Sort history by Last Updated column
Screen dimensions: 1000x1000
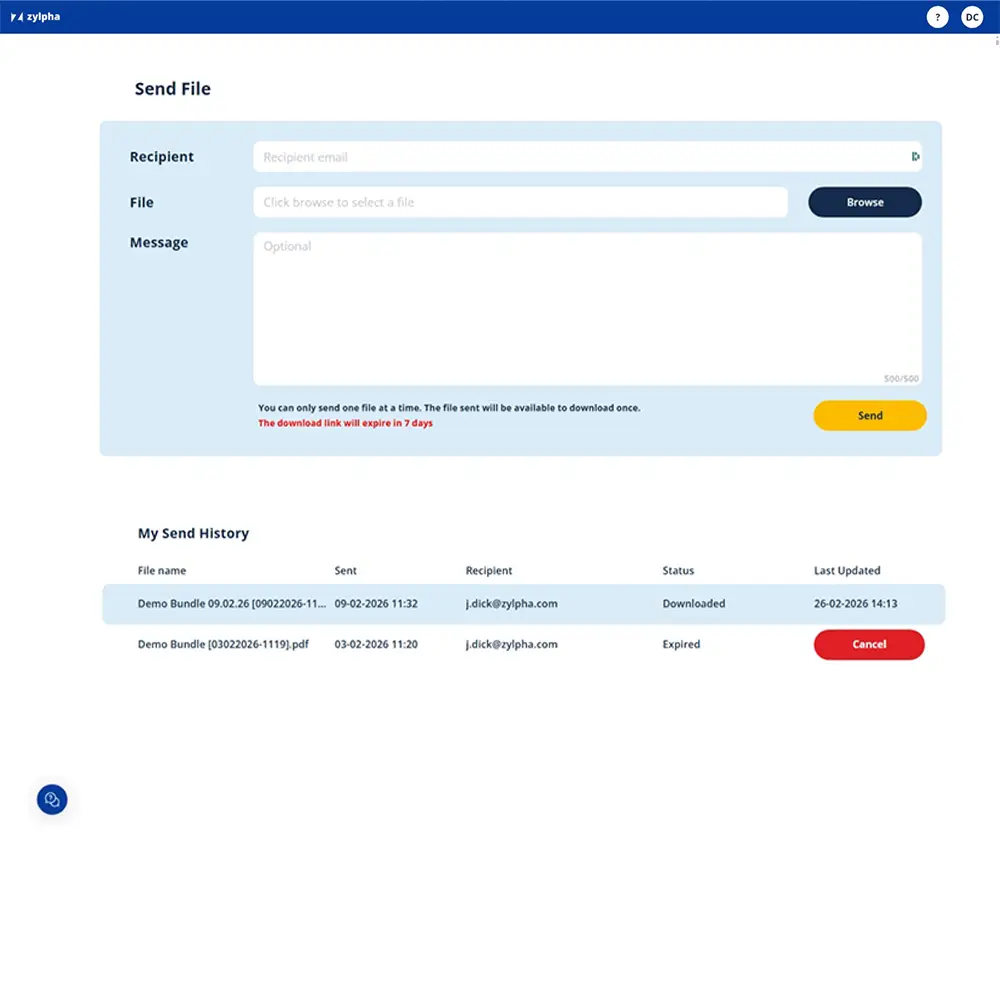pos(846,570)
